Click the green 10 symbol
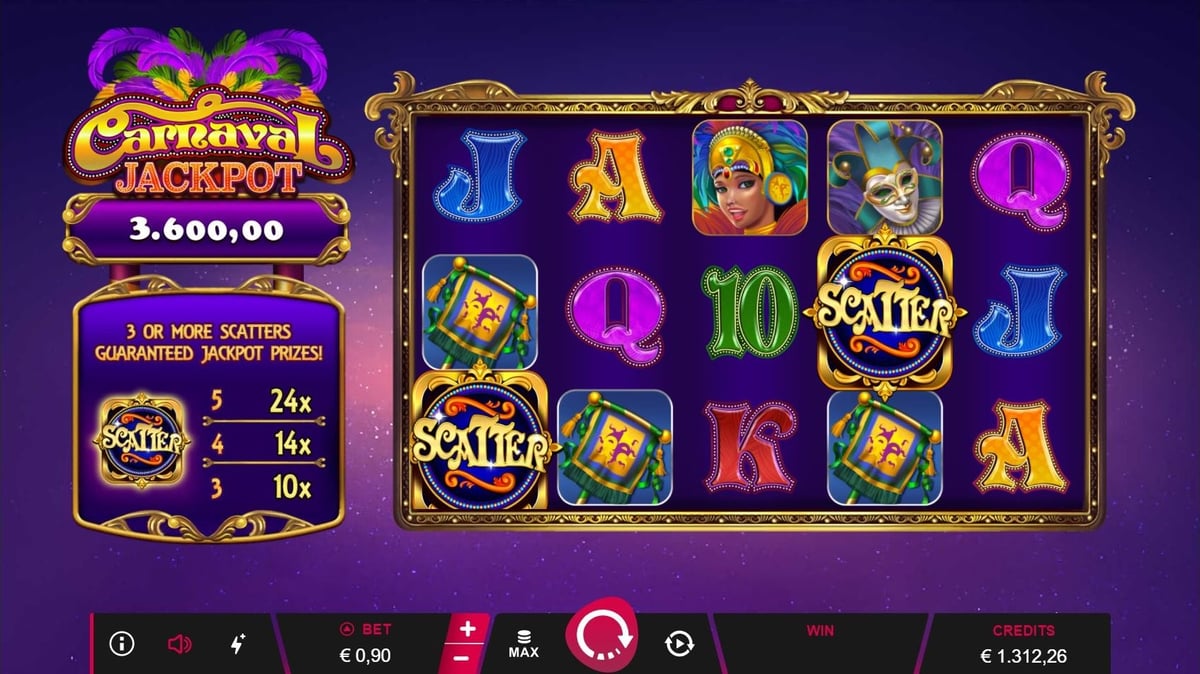 [x=750, y=310]
